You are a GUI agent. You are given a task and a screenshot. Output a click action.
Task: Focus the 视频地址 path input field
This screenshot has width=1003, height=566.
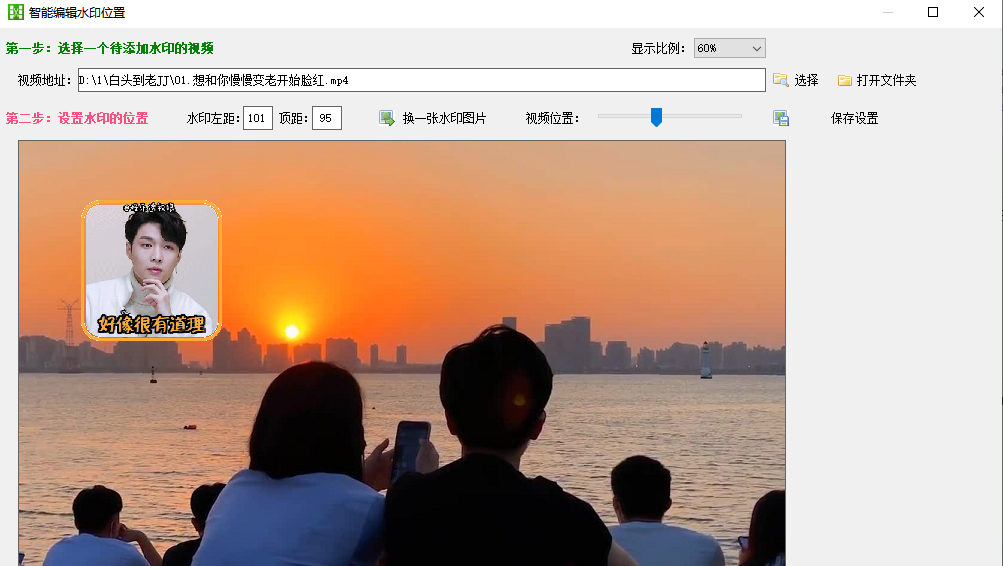pos(422,80)
